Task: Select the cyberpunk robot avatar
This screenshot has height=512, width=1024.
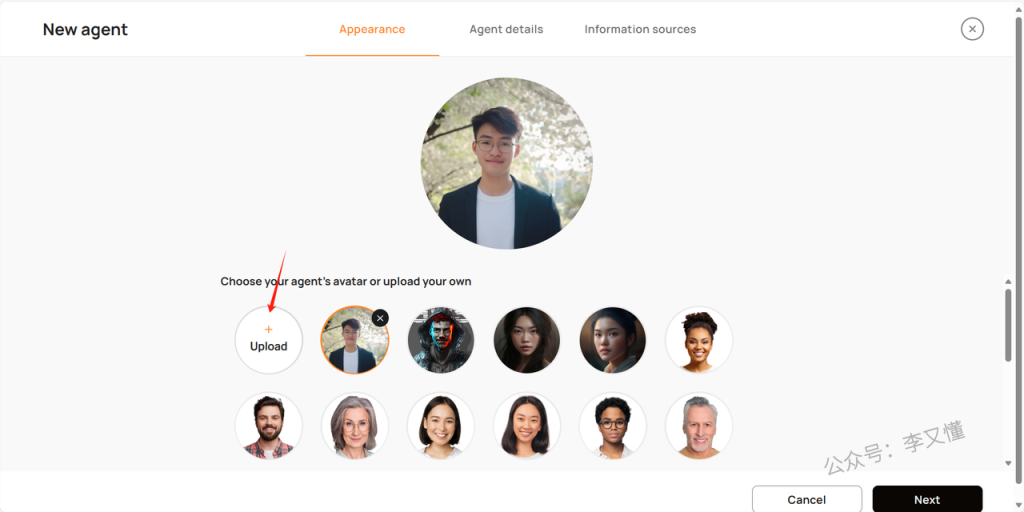Action: (x=441, y=340)
